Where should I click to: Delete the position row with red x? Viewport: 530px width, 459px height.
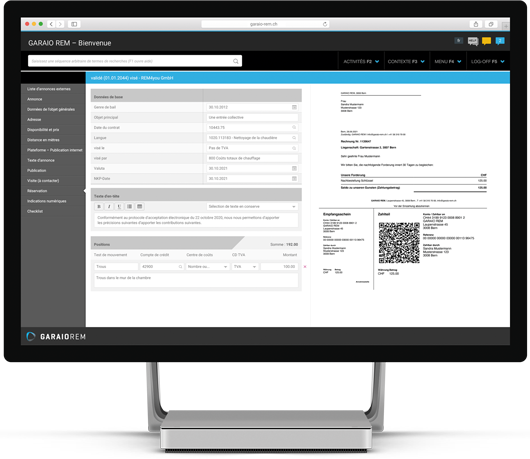click(x=305, y=267)
